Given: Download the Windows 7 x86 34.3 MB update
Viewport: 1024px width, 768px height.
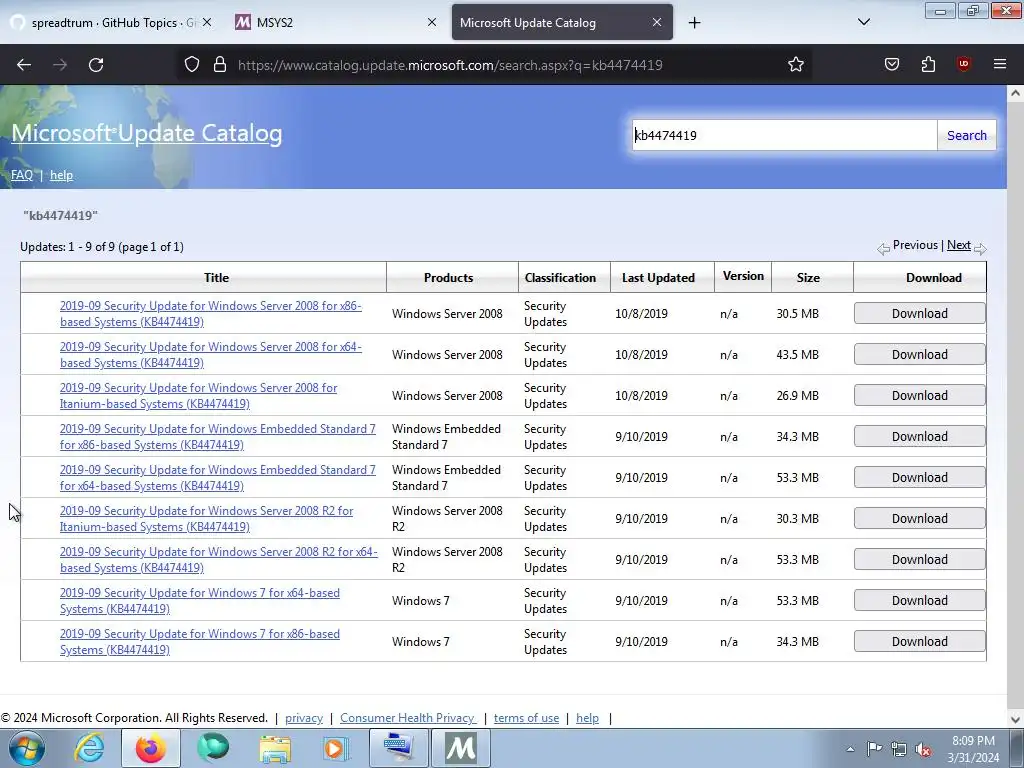Looking at the screenshot, I should coord(920,641).
